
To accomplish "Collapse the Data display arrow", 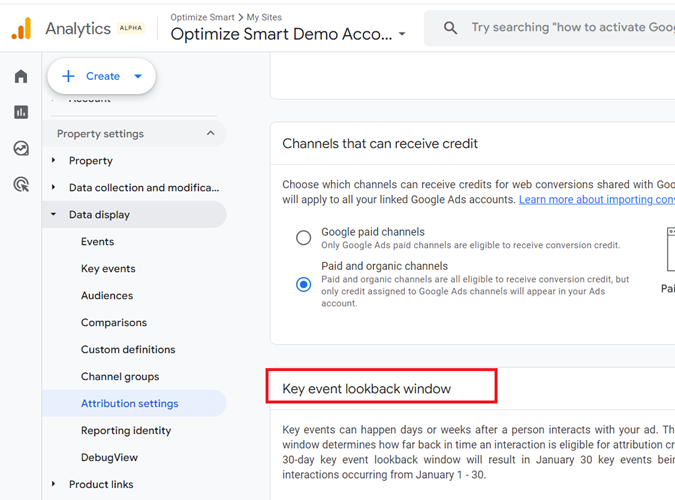I will (53, 214).
